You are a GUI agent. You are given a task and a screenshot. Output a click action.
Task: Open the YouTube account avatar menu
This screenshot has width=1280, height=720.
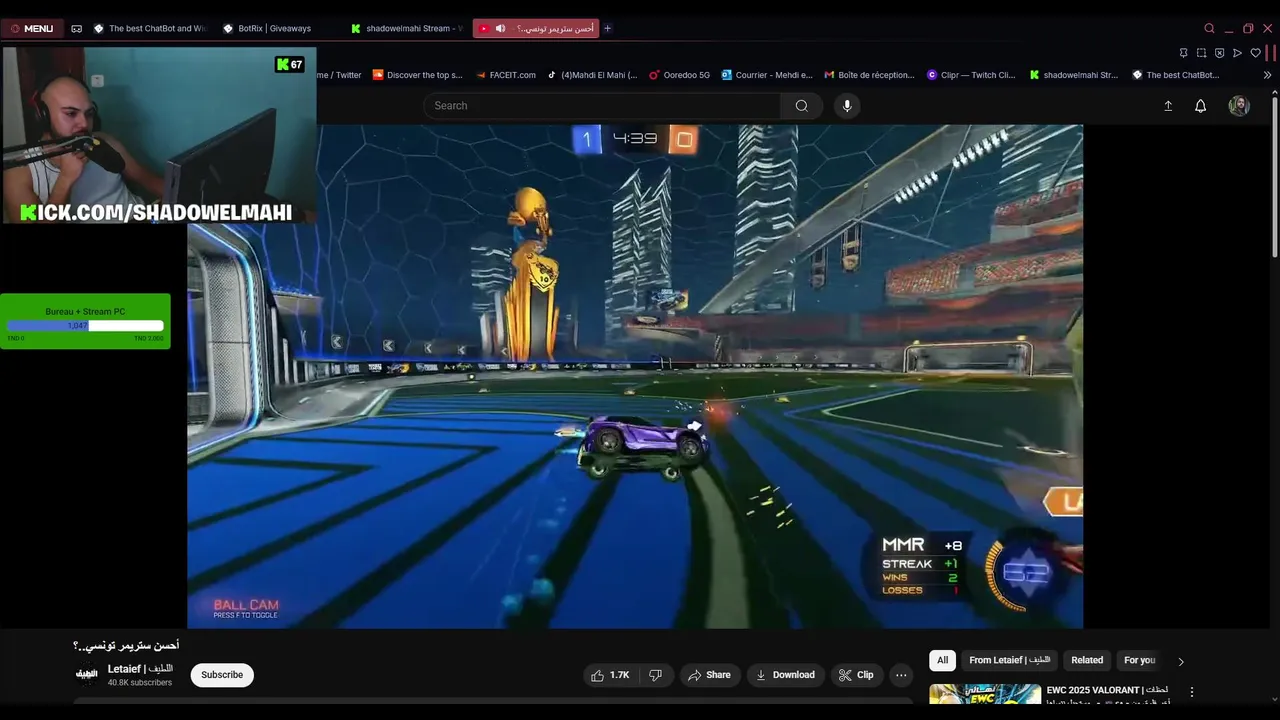pos(1239,106)
